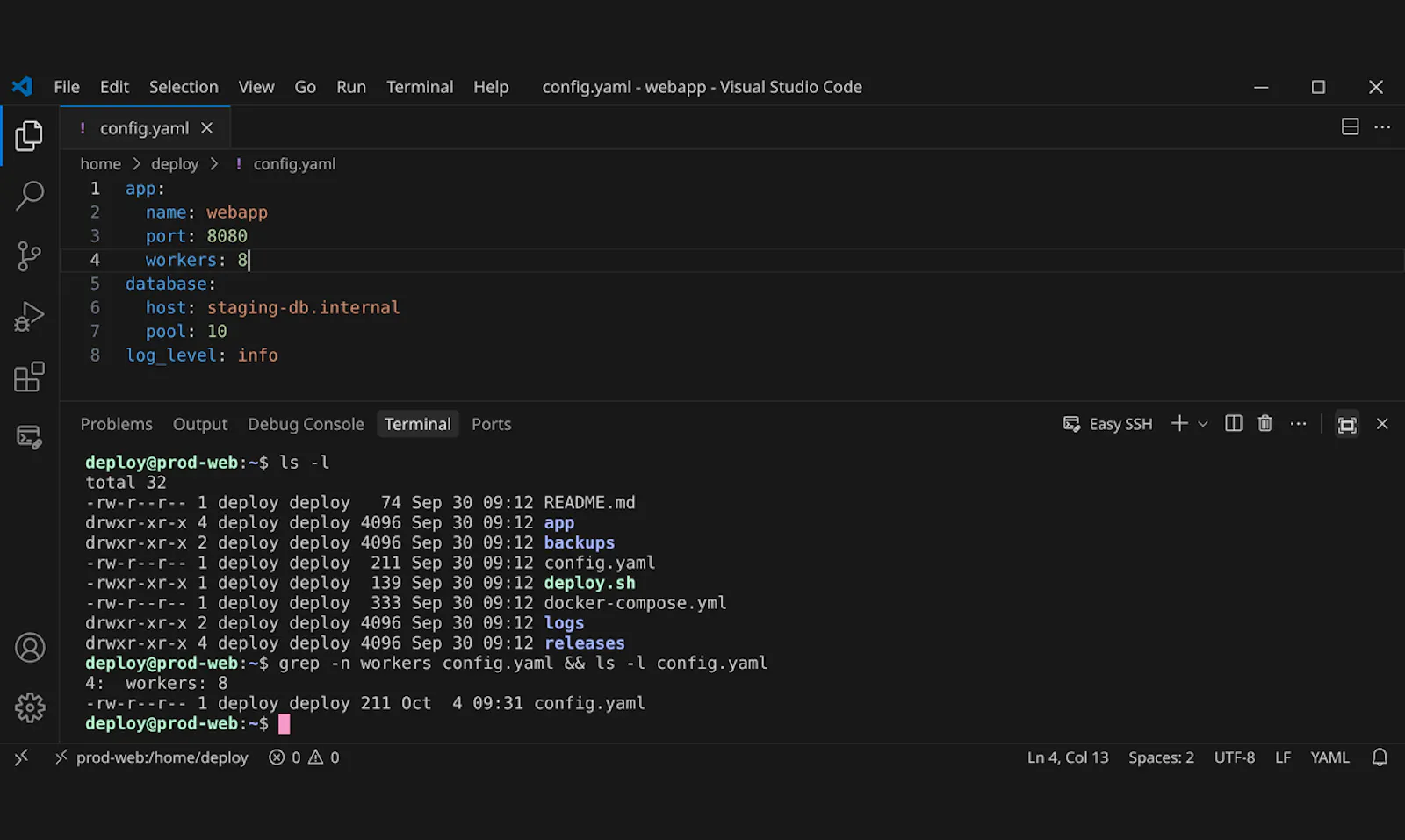This screenshot has height=840, width=1405.
Task: Create a new terminal with plus icon
Action: 1179,423
